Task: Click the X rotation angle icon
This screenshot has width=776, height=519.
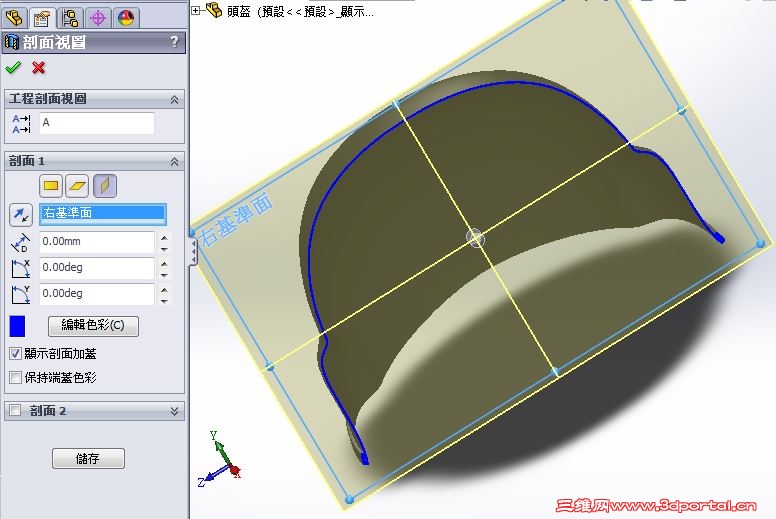Action: click(20, 269)
